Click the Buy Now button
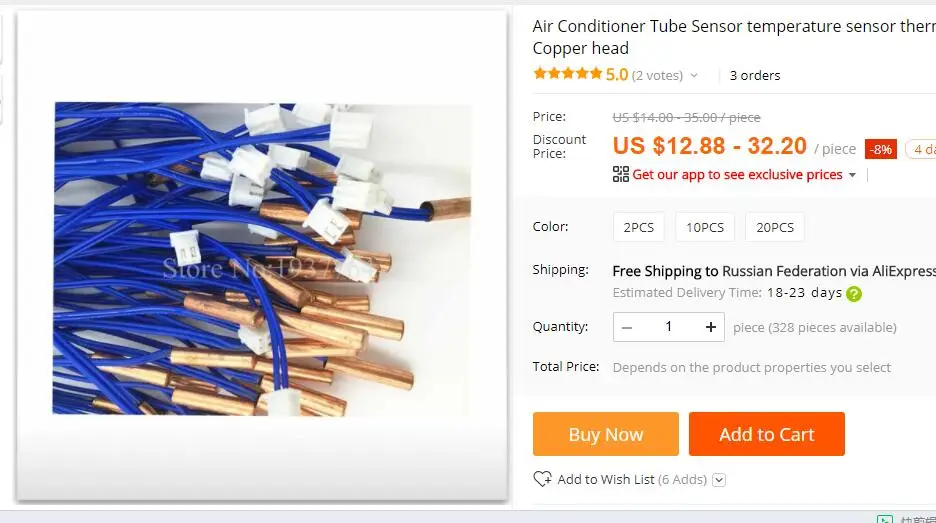Screen dimensions: 936x523 [605, 434]
